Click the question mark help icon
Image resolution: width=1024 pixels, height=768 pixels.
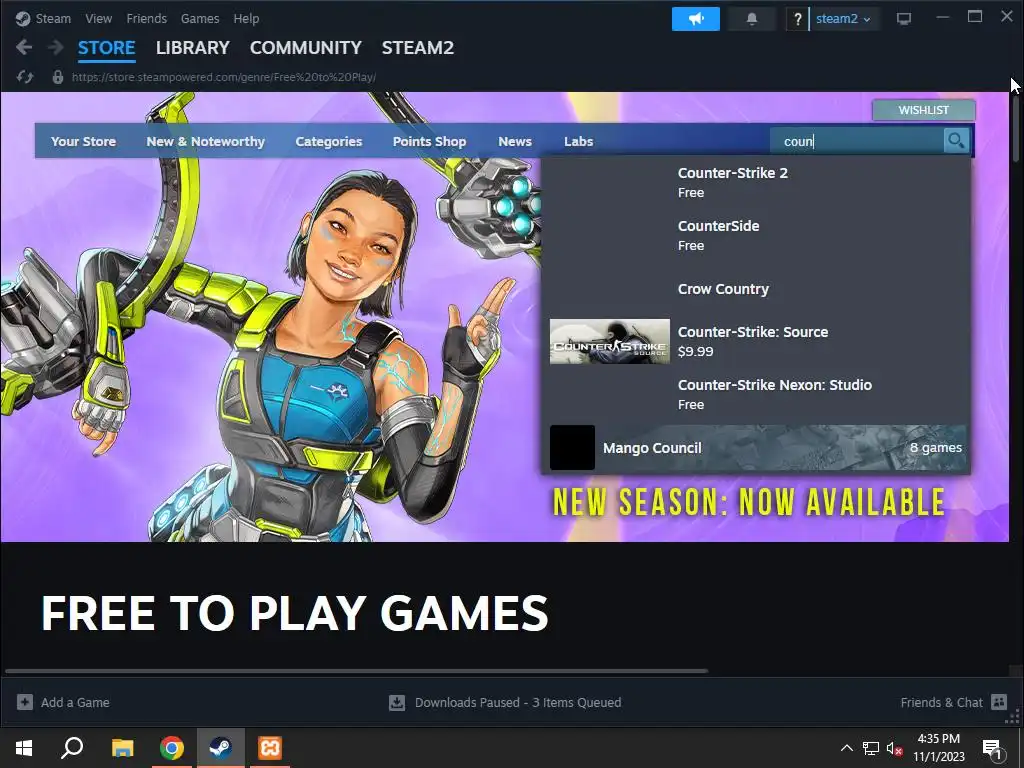click(797, 19)
